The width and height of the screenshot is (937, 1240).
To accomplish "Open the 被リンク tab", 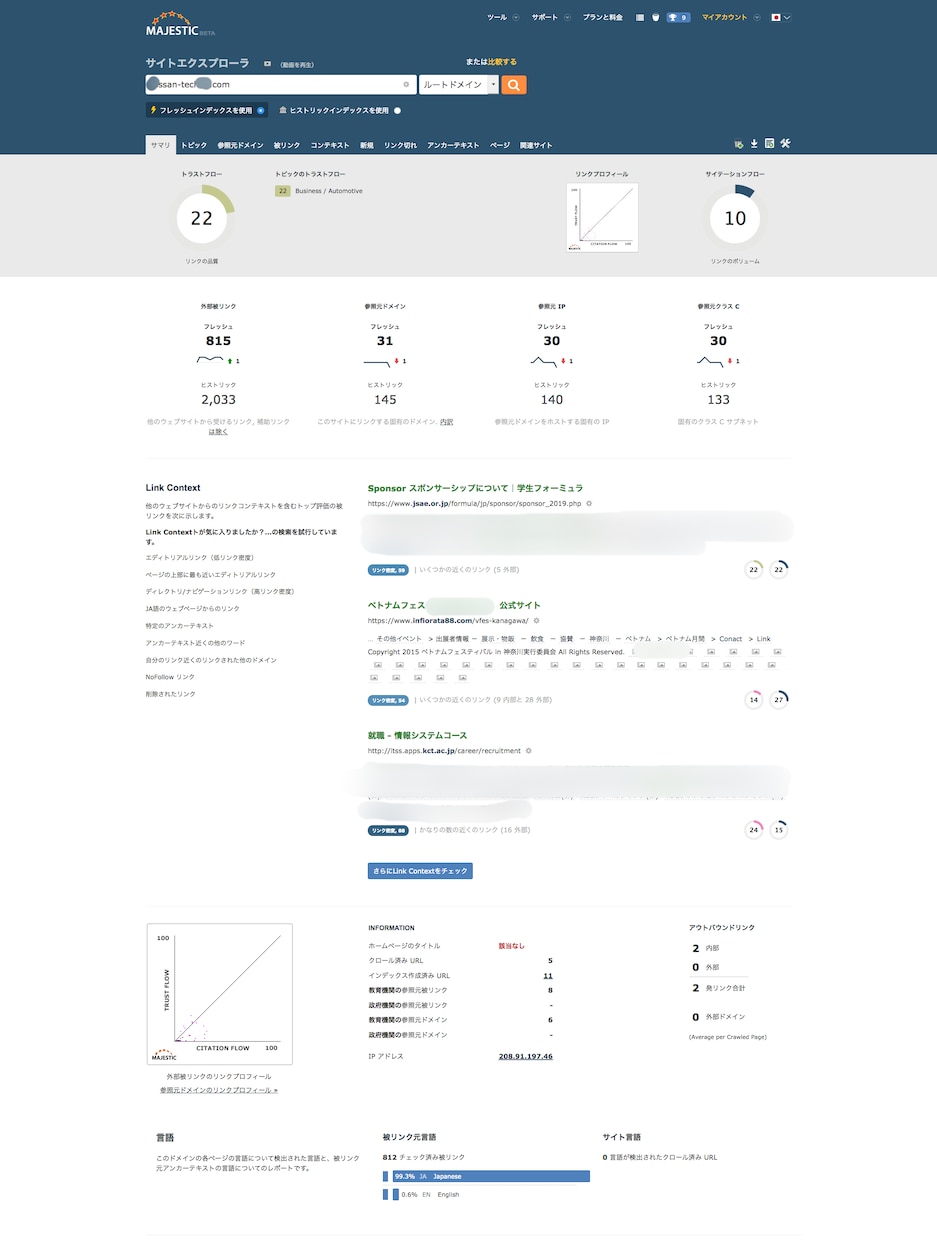I will click(287, 145).
